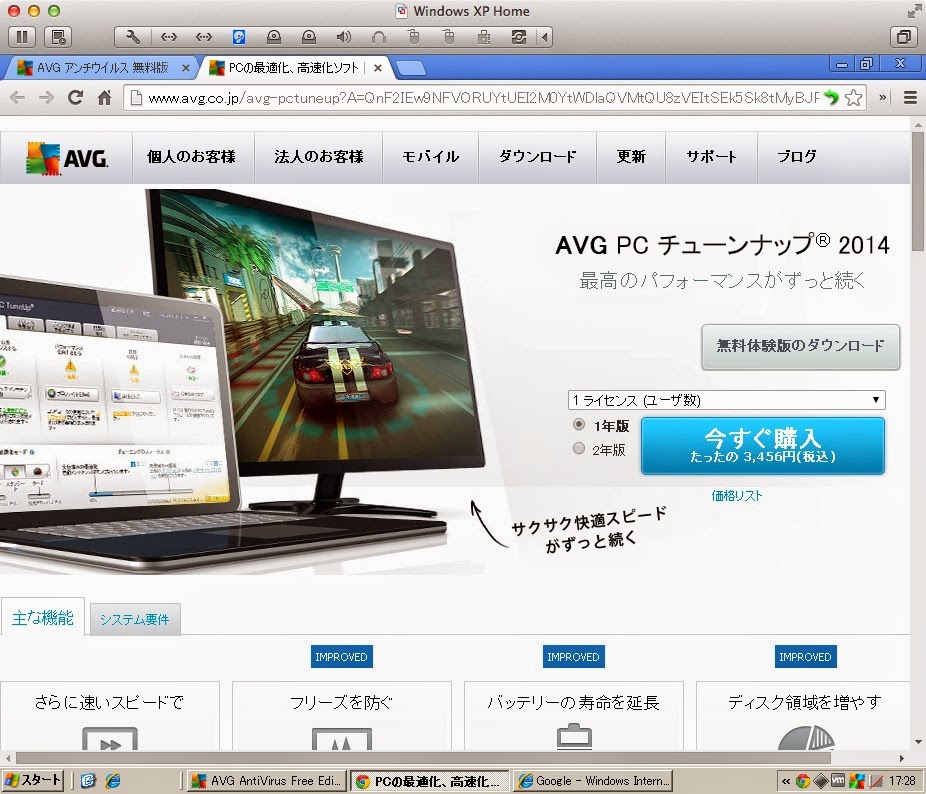Expand the 1 ライセンス (ユーザ数) dropdown

point(726,400)
